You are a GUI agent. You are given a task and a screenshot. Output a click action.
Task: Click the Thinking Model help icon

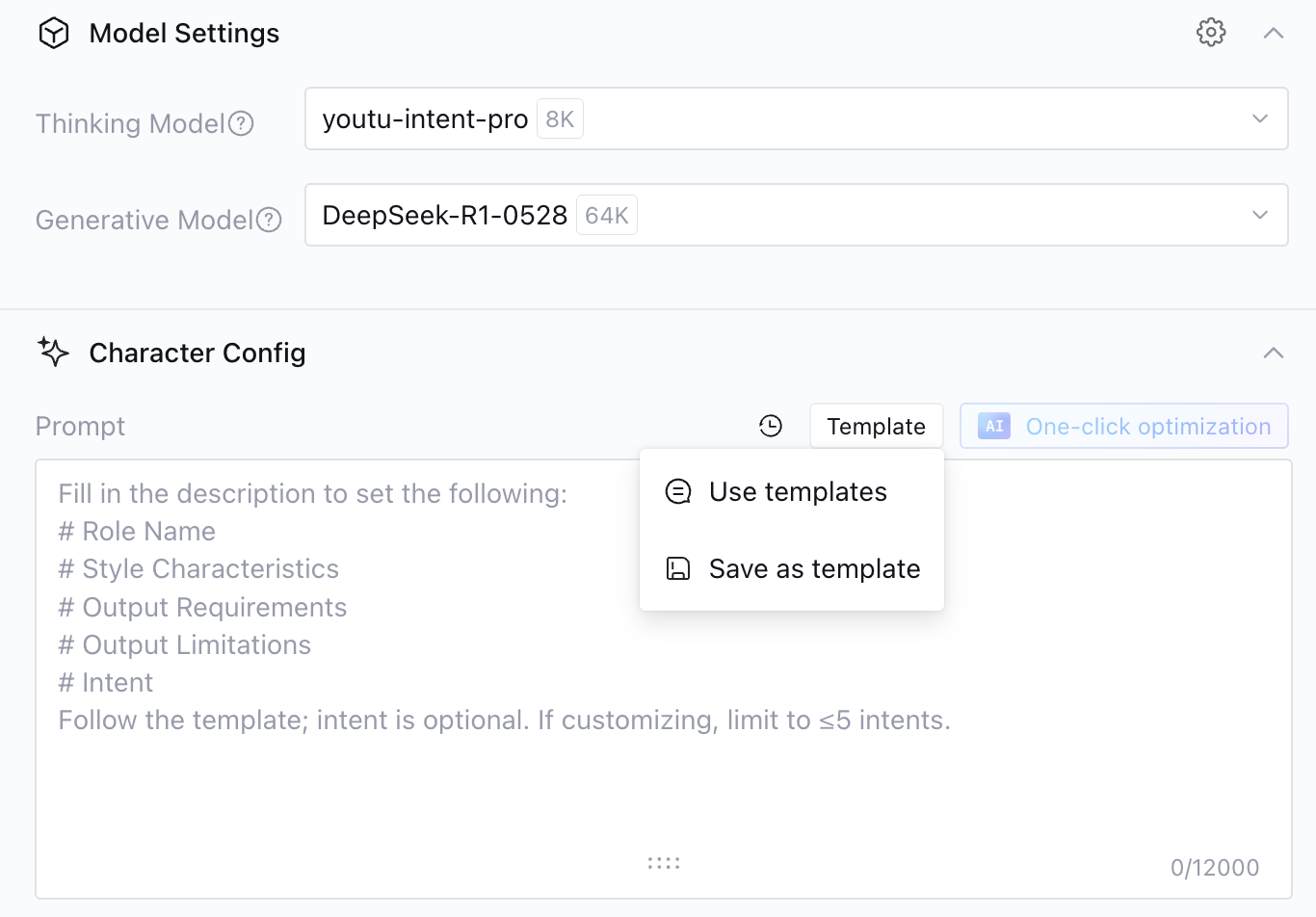point(242,123)
